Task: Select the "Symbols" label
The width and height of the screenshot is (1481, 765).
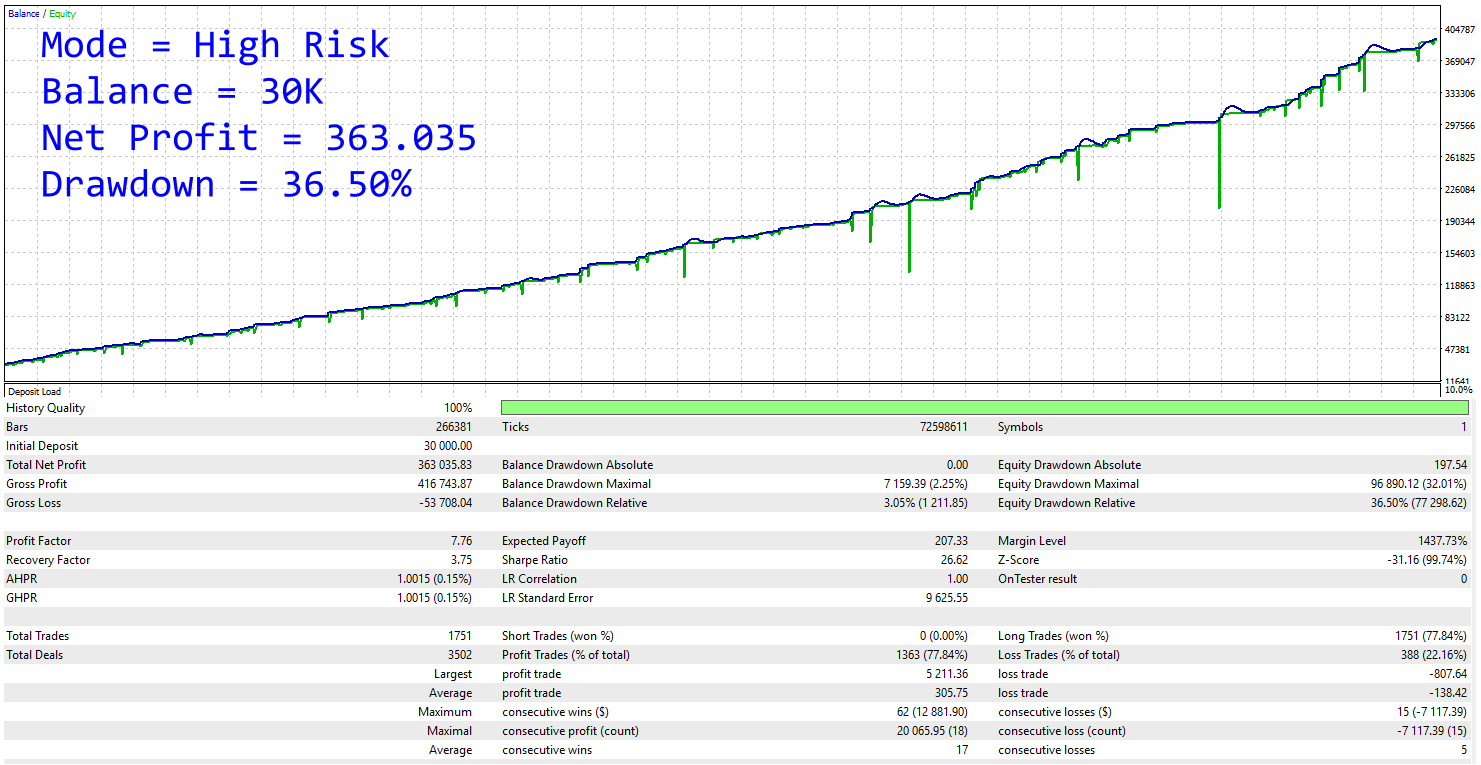Action: coord(1020,427)
